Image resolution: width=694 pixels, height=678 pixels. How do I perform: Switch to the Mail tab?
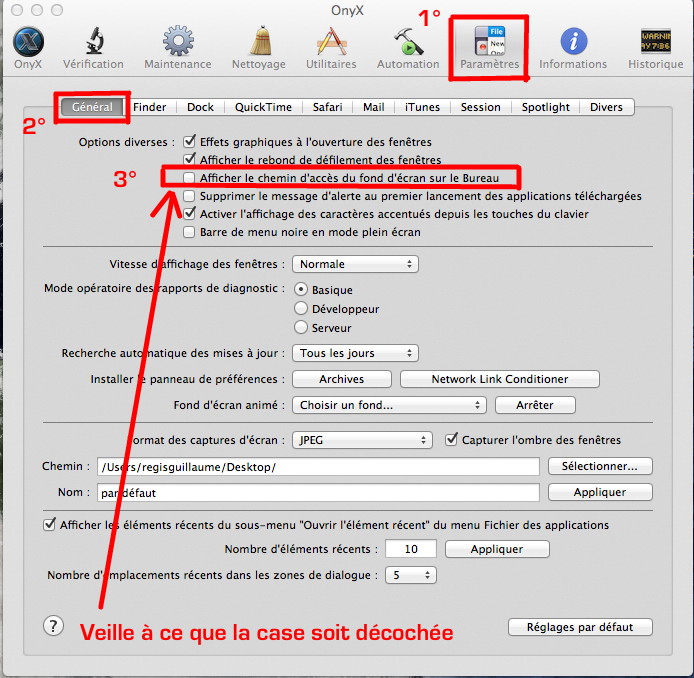(374, 107)
